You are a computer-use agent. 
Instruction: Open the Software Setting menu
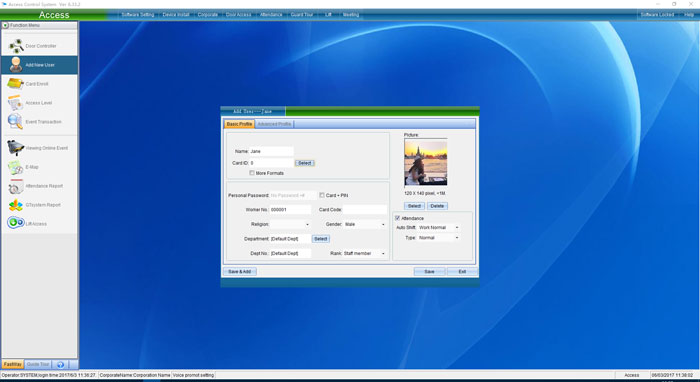138,15
